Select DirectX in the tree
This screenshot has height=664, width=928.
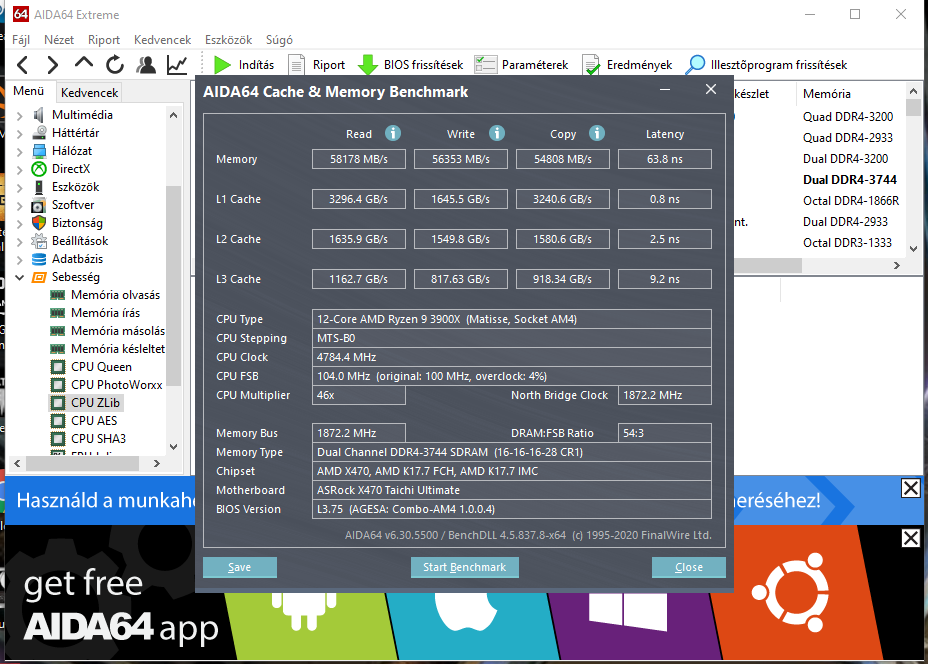pos(70,169)
